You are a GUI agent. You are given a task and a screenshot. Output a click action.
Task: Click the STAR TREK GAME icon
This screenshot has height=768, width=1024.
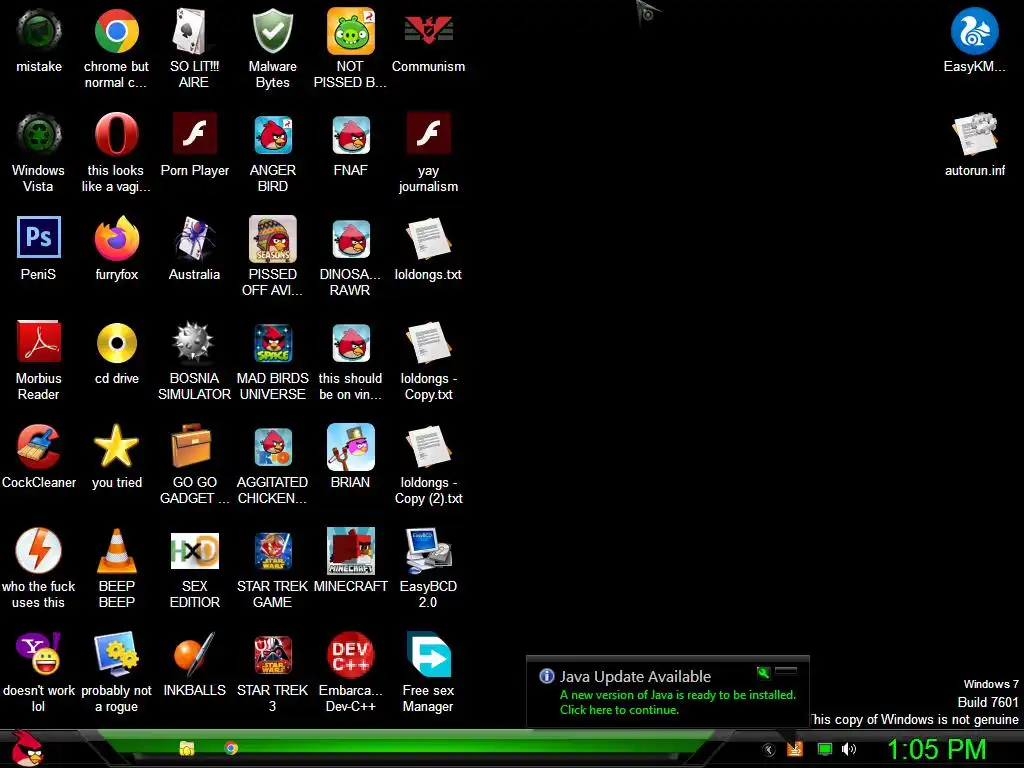tap(272, 551)
